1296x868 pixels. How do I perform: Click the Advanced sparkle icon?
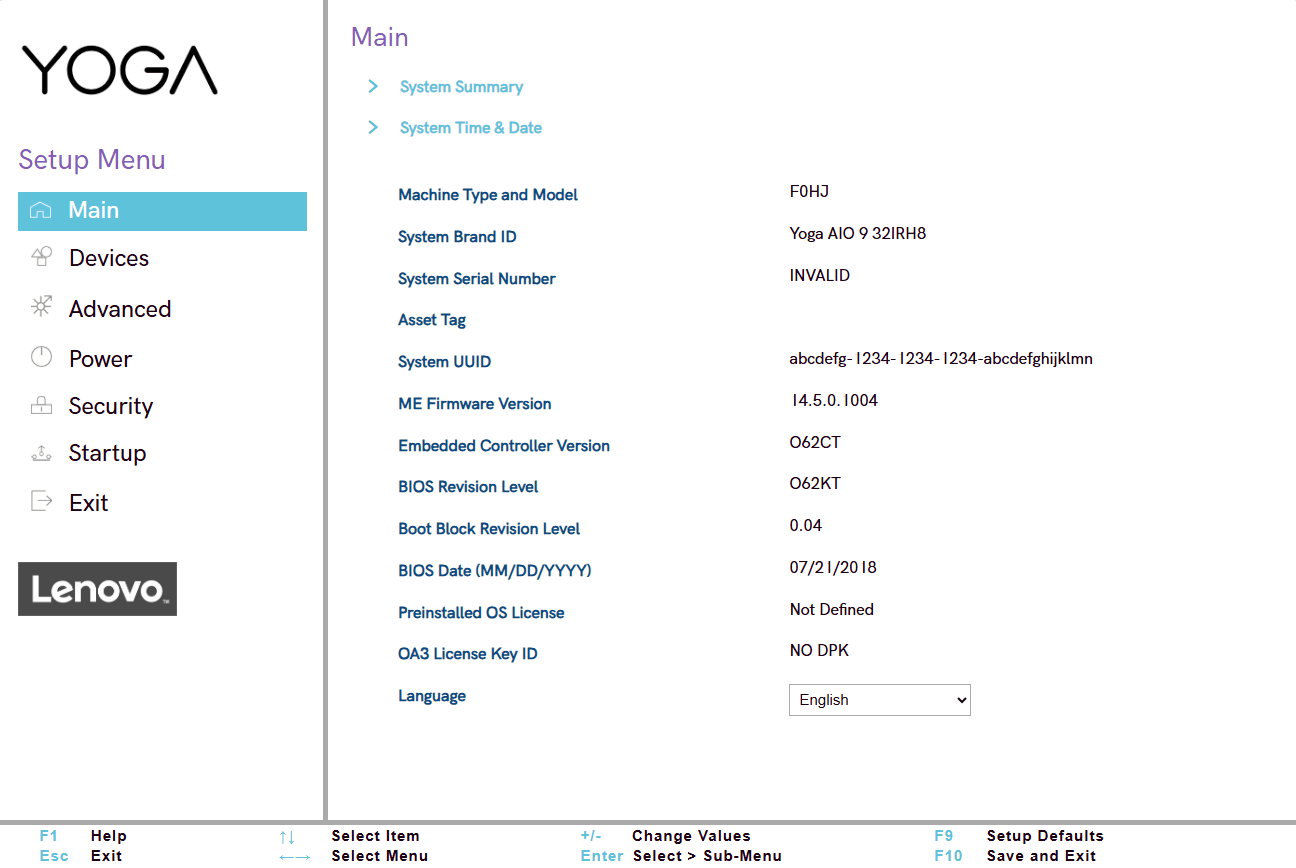click(41, 306)
